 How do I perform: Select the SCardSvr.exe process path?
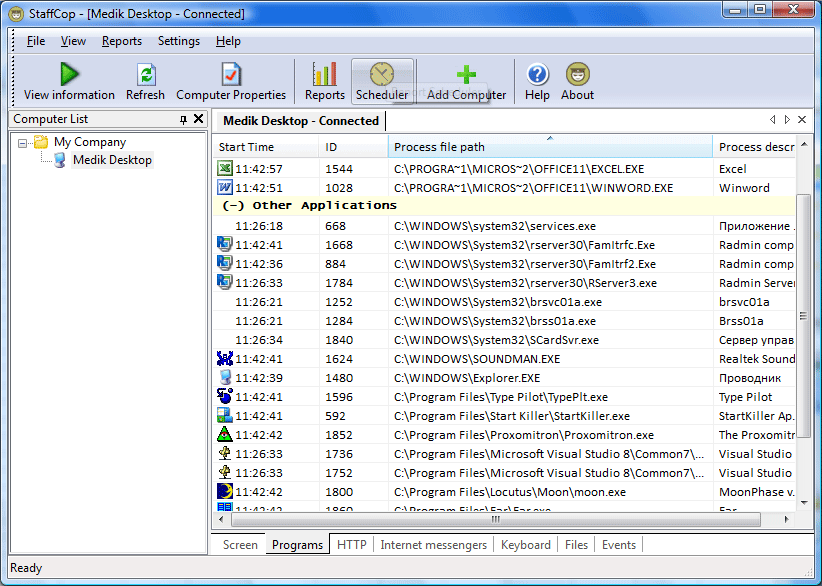pyautogui.click(x=496, y=340)
